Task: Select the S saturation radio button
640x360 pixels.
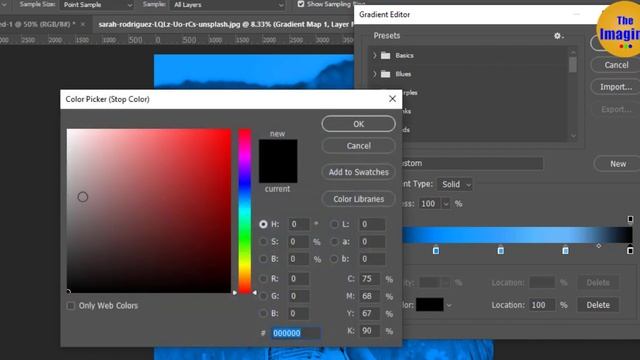Action: coord(263,242)
